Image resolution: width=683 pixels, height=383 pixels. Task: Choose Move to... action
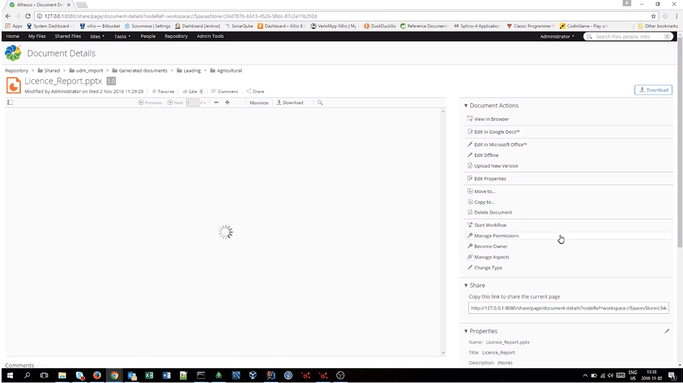click(x=481, y=191)
